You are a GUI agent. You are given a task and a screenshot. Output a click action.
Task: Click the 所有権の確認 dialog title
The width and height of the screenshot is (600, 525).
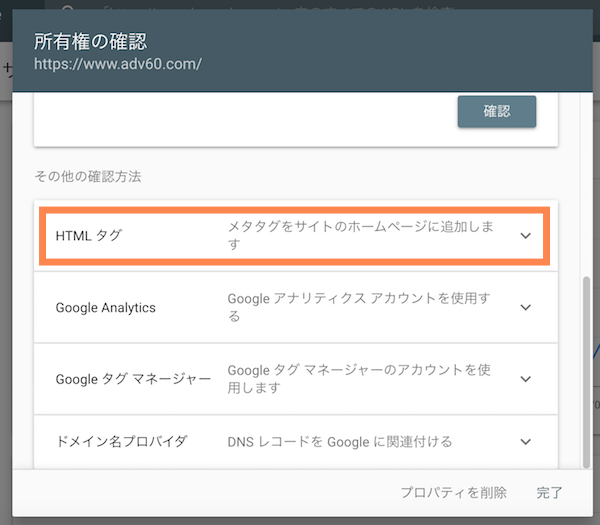point(90,41)
